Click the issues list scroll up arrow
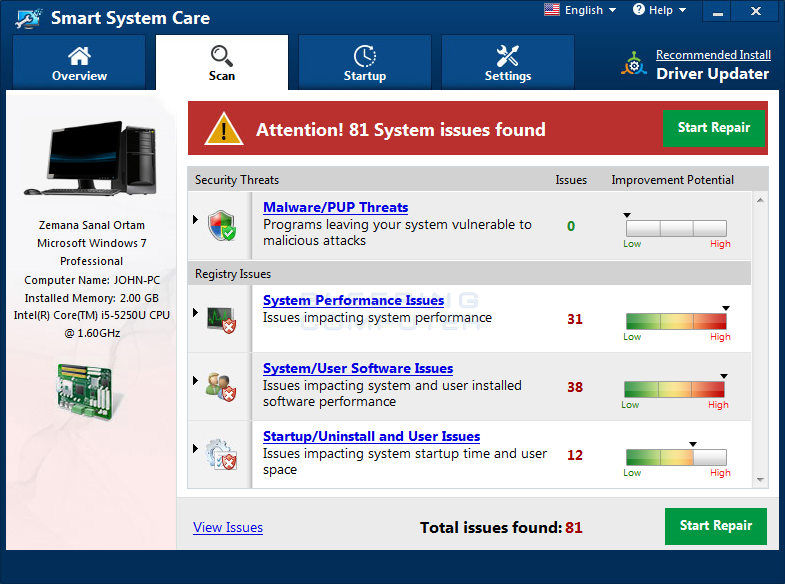The height and width of the screenshot is (584, 785). (x=760, y=200)
